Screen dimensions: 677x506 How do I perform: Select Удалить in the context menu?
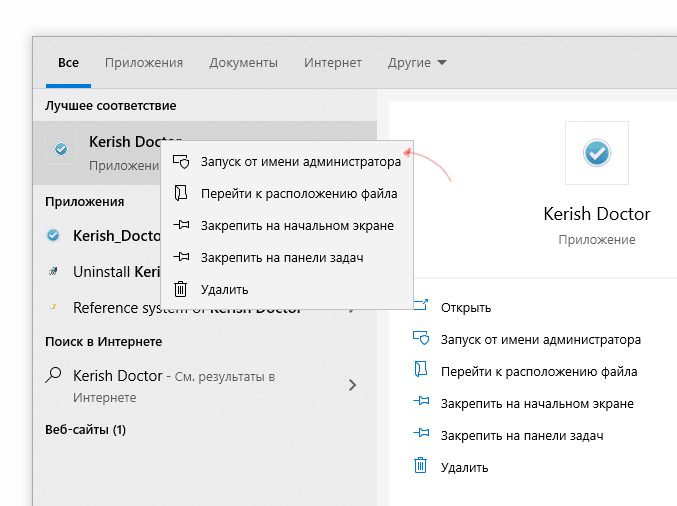287,289
